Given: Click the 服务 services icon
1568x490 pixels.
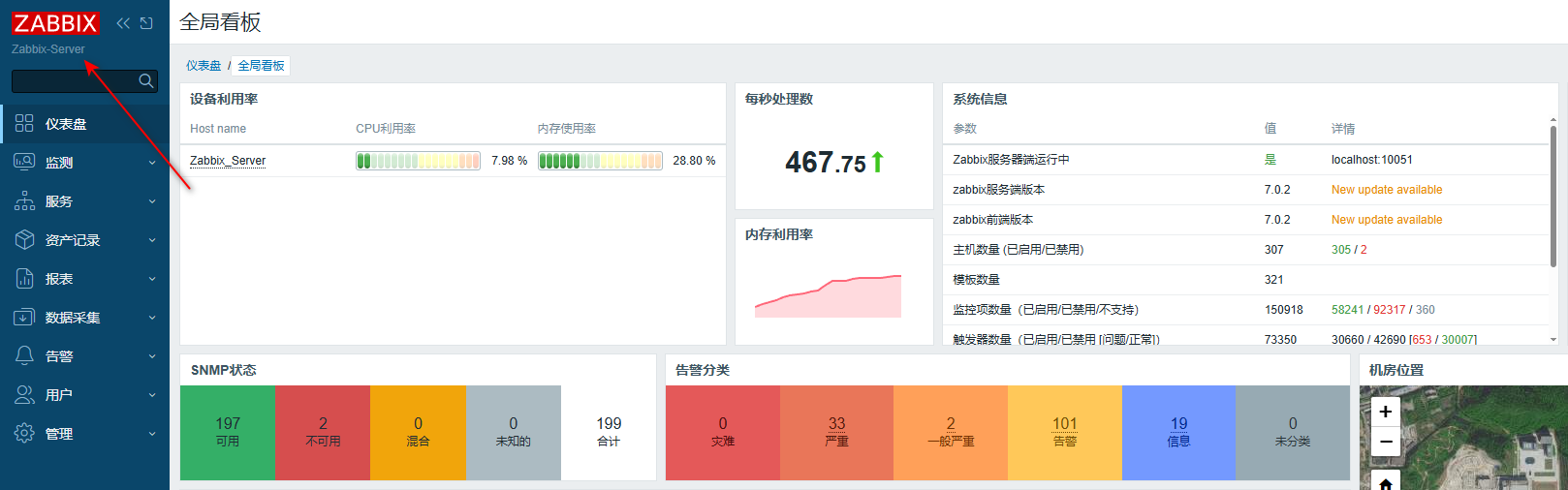Looking at the screenshot, I should click(x=24, y=201).
